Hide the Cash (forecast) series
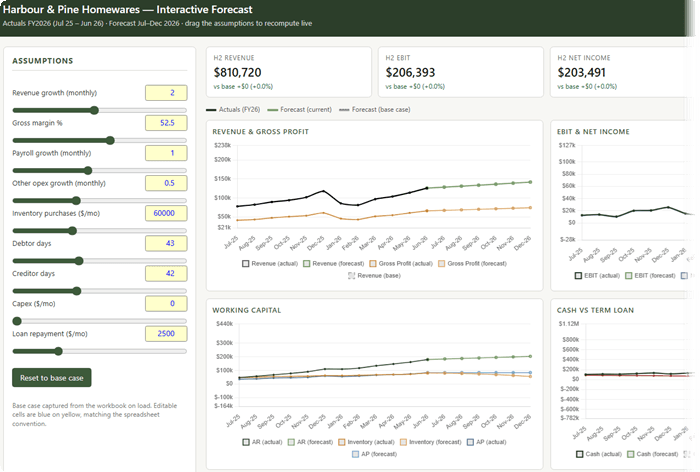The image size is (700, 472). pos(652,454)
